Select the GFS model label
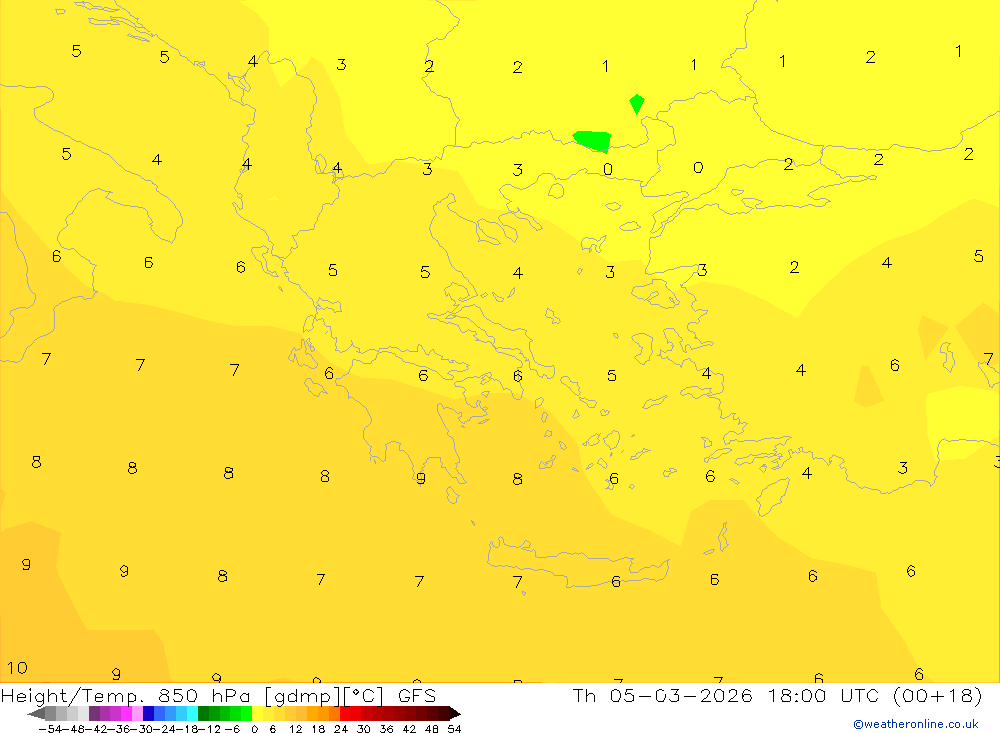The width and height of the screenshot is (1000, 733). pos(417,696)
